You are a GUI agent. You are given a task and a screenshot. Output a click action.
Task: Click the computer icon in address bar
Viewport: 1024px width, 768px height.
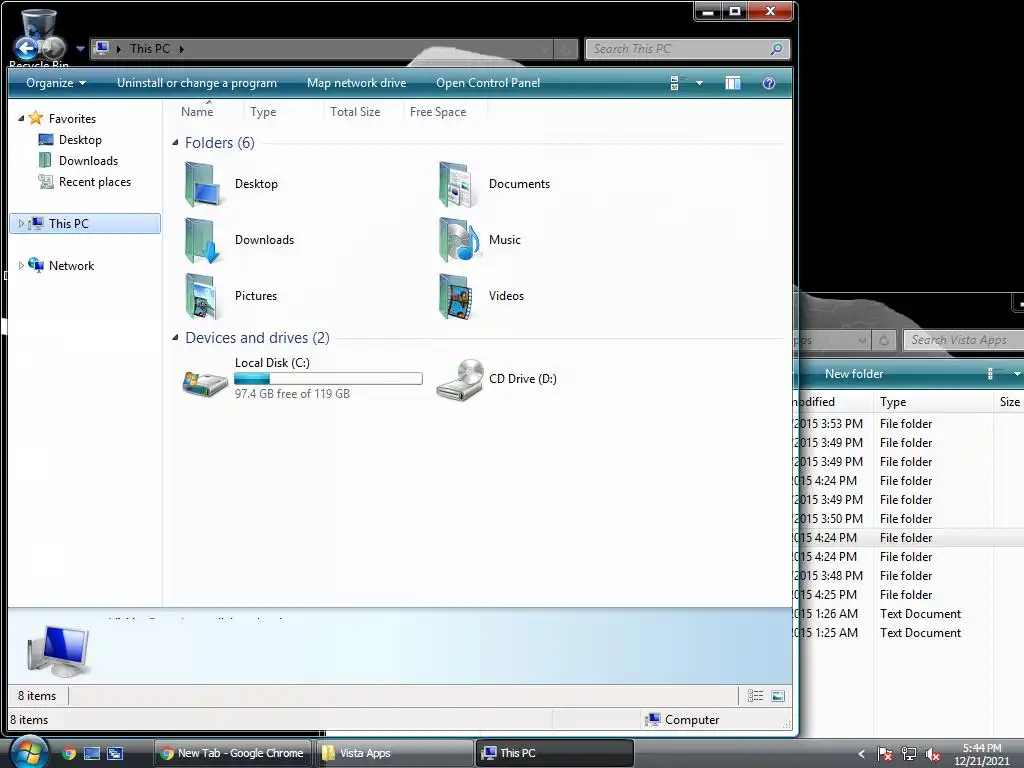102,48
